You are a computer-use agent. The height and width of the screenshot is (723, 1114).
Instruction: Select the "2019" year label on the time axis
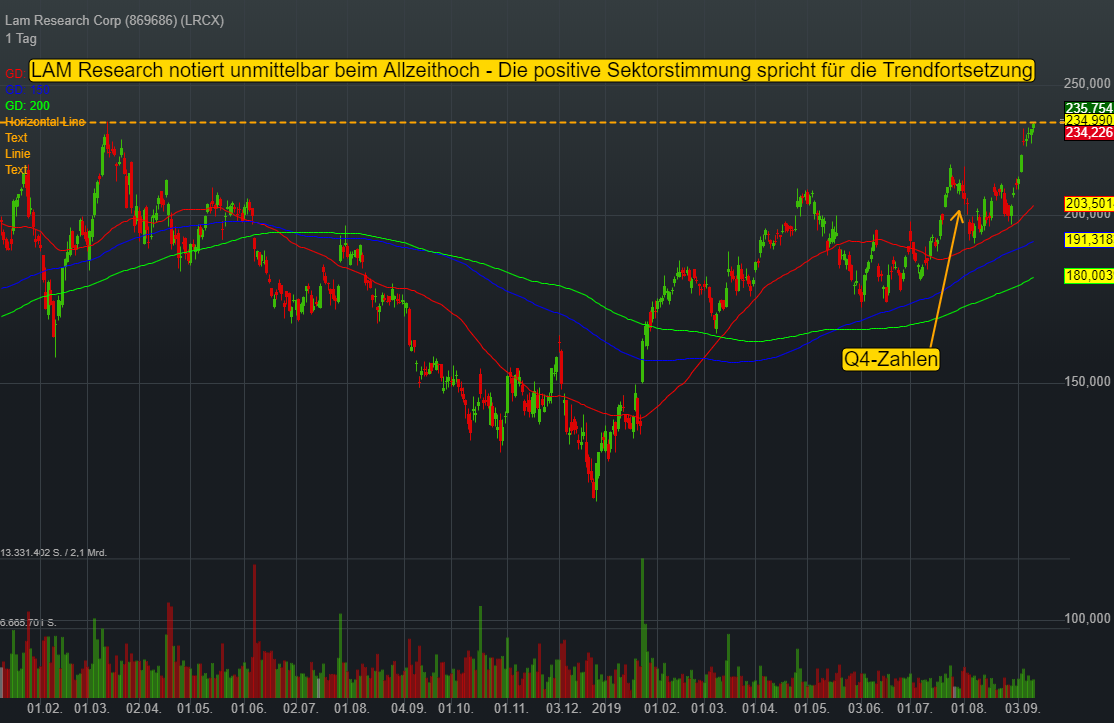click(607, 709)
